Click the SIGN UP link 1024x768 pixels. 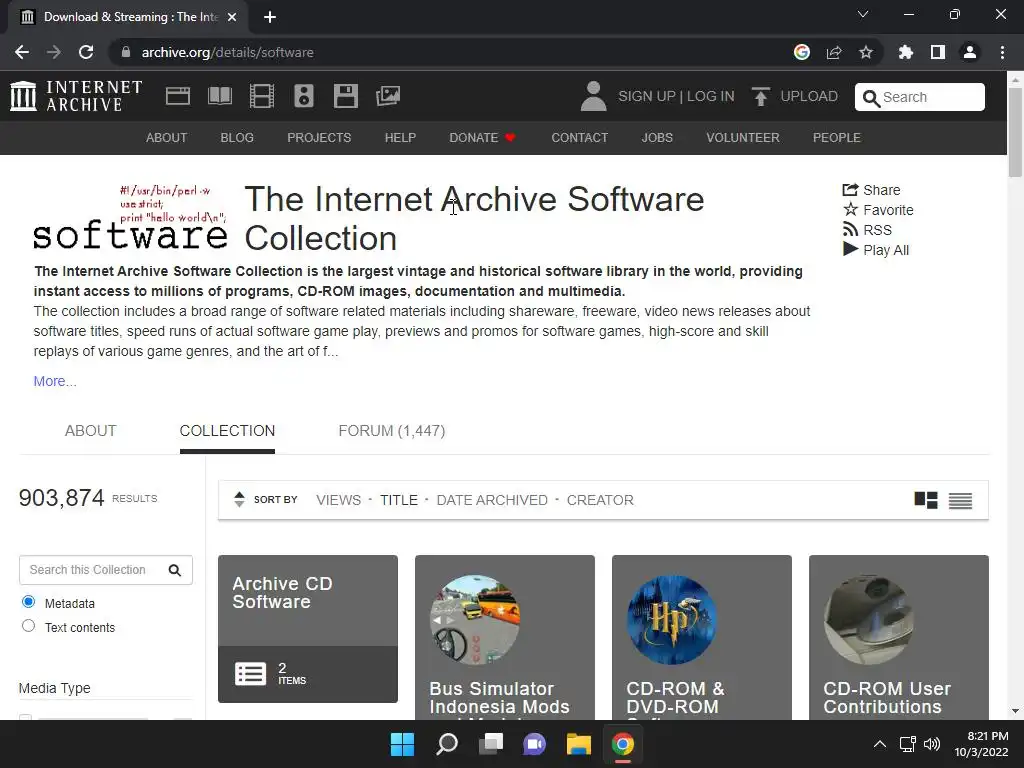647,96
